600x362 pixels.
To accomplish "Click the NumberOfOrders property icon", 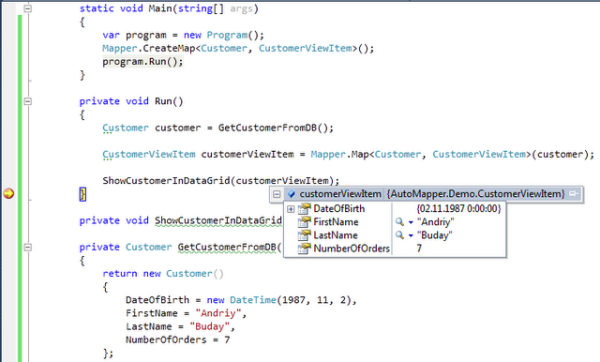I will pyautogui.click(x=304, y=248).
